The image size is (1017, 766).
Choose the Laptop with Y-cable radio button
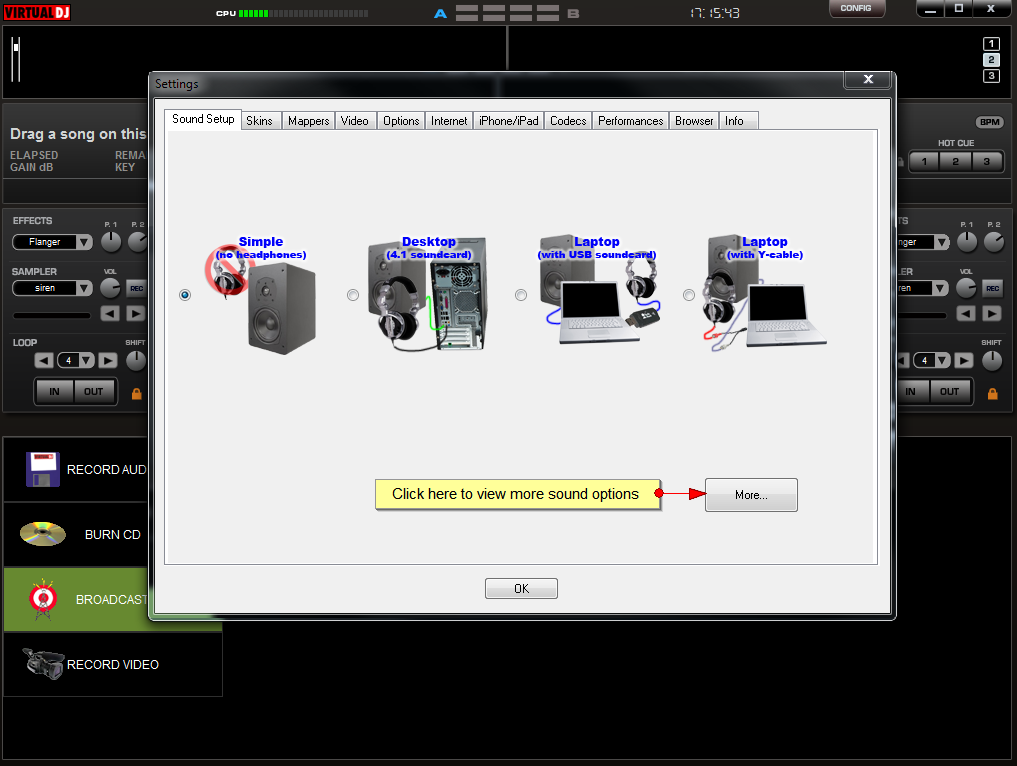click(688, 295)
